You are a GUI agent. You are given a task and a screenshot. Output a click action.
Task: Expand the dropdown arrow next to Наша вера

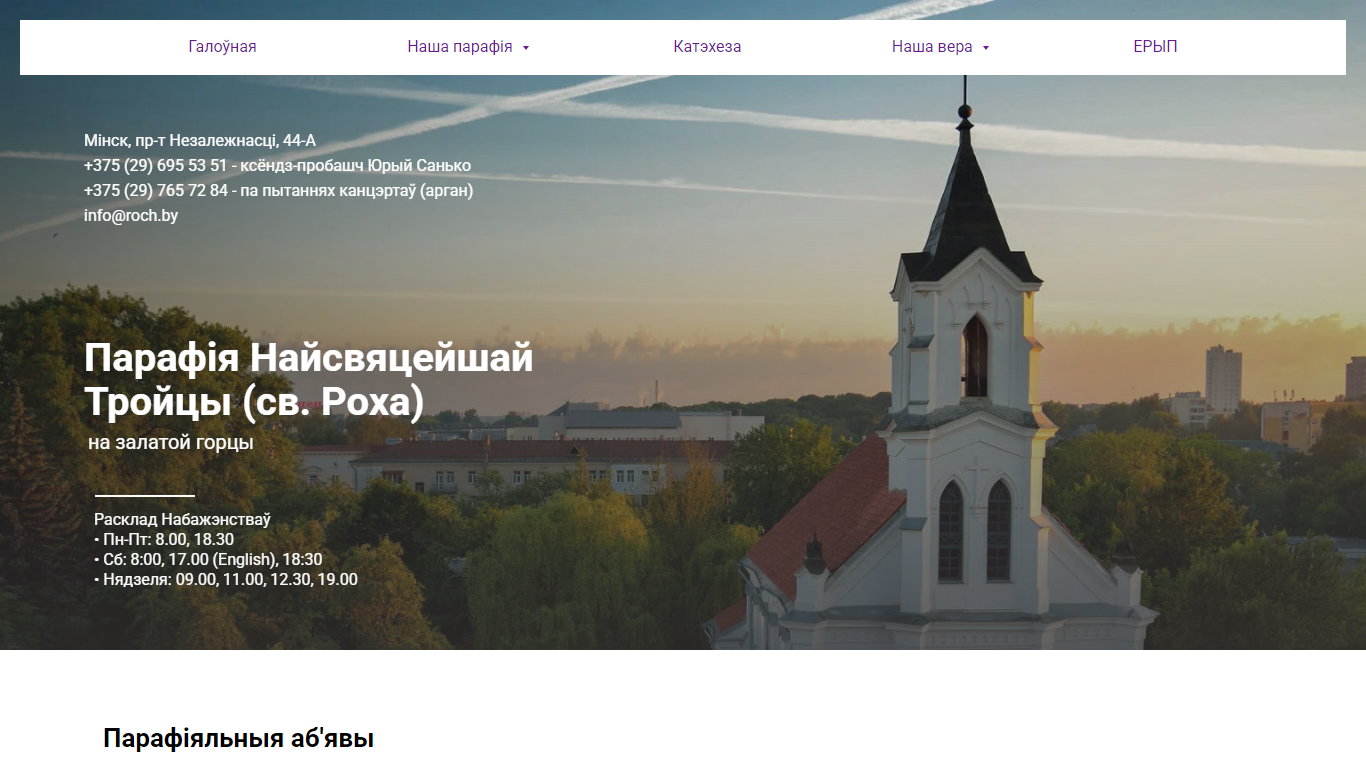tap(986, 48)
